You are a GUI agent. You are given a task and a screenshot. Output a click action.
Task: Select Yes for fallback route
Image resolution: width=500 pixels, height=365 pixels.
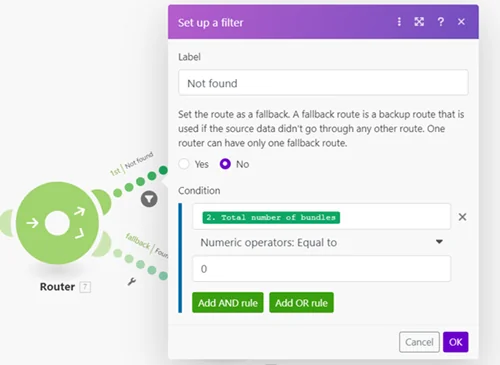[x=184, y=164]
